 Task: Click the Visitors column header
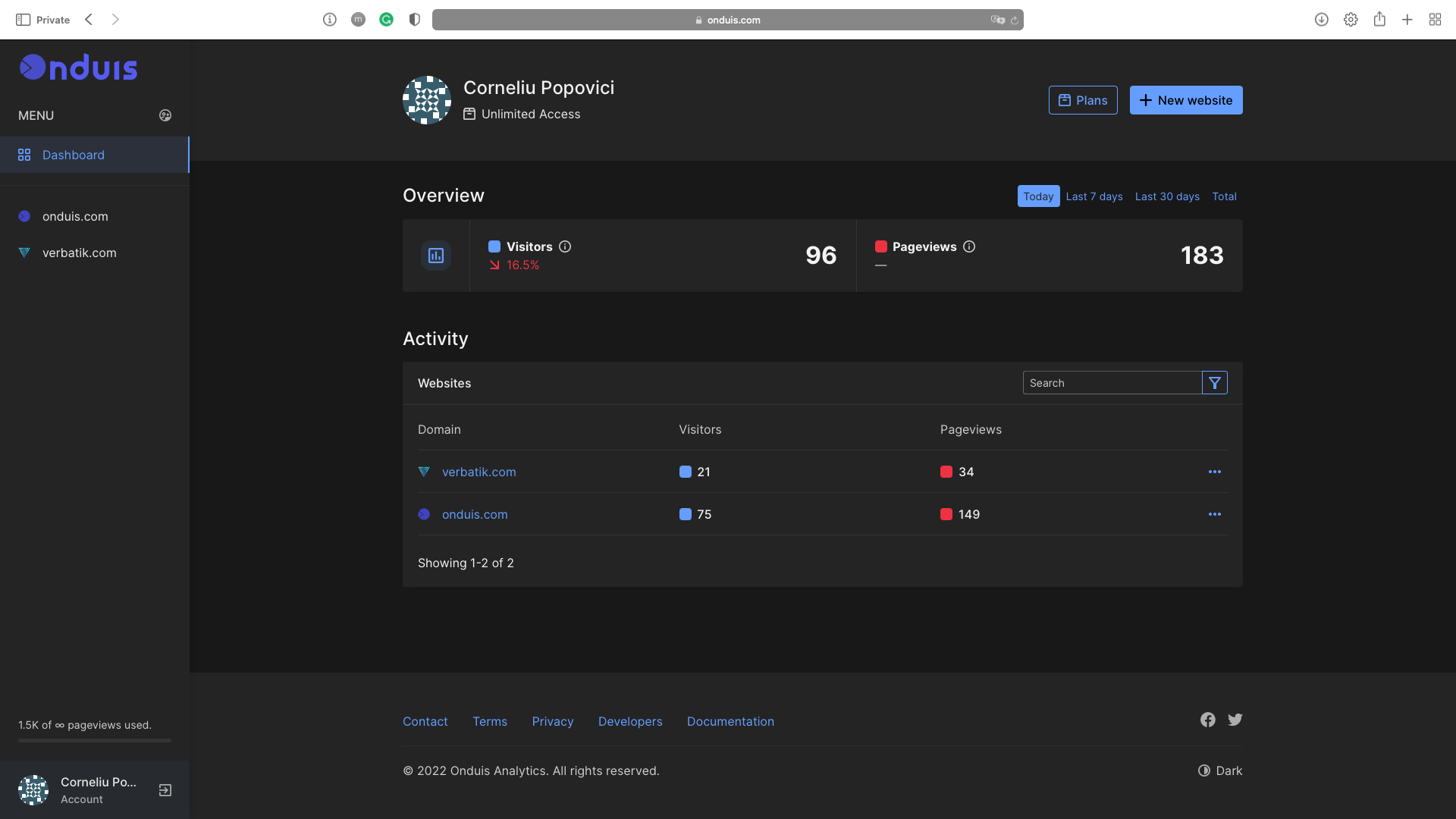700,429
